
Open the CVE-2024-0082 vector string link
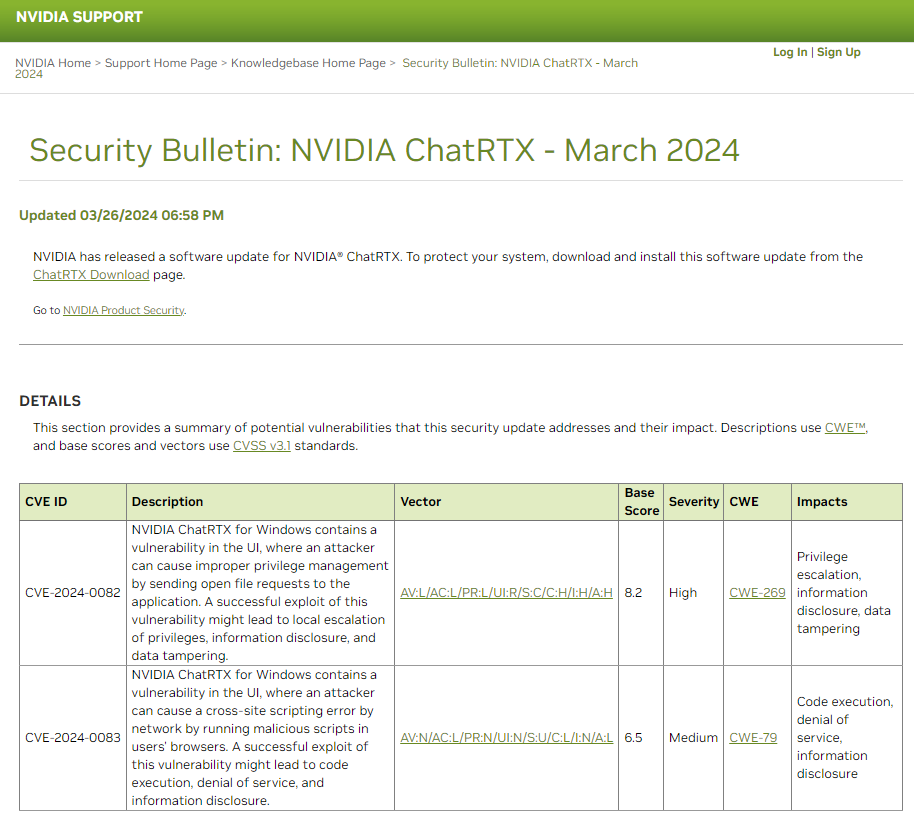coord(506,593)
